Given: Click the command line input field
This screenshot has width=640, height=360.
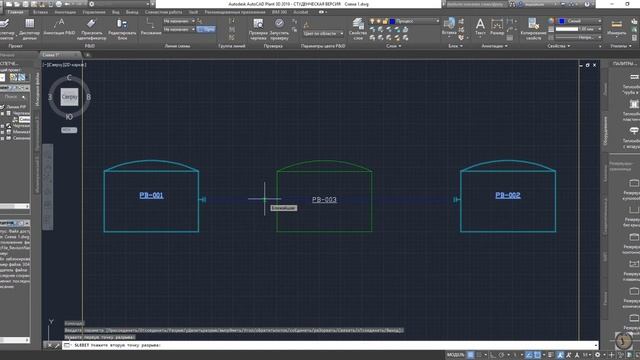Looking at the screenshot, I should pyautogui.click(x=331, y=345).
